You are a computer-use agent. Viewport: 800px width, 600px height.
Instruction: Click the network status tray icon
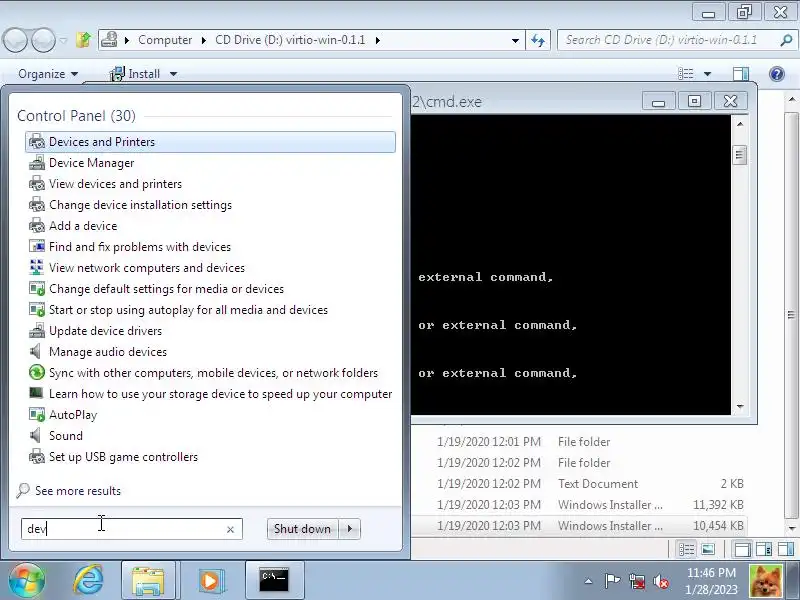637,581
